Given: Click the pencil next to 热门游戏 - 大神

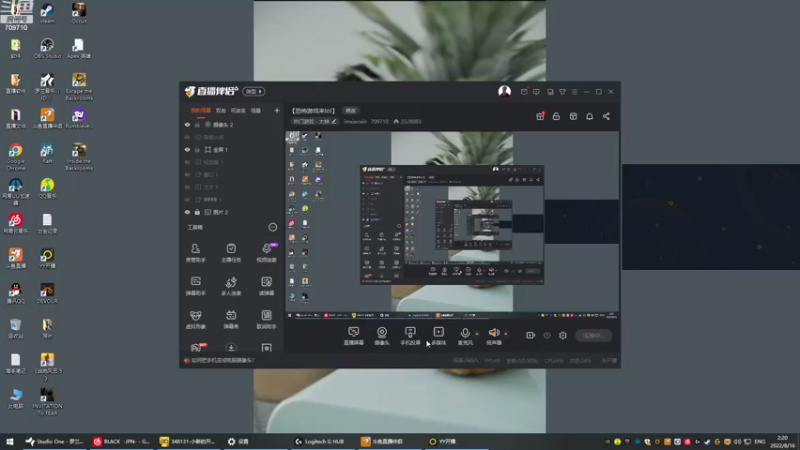Looking at the screenshot, I should click(x=334, y=121).
